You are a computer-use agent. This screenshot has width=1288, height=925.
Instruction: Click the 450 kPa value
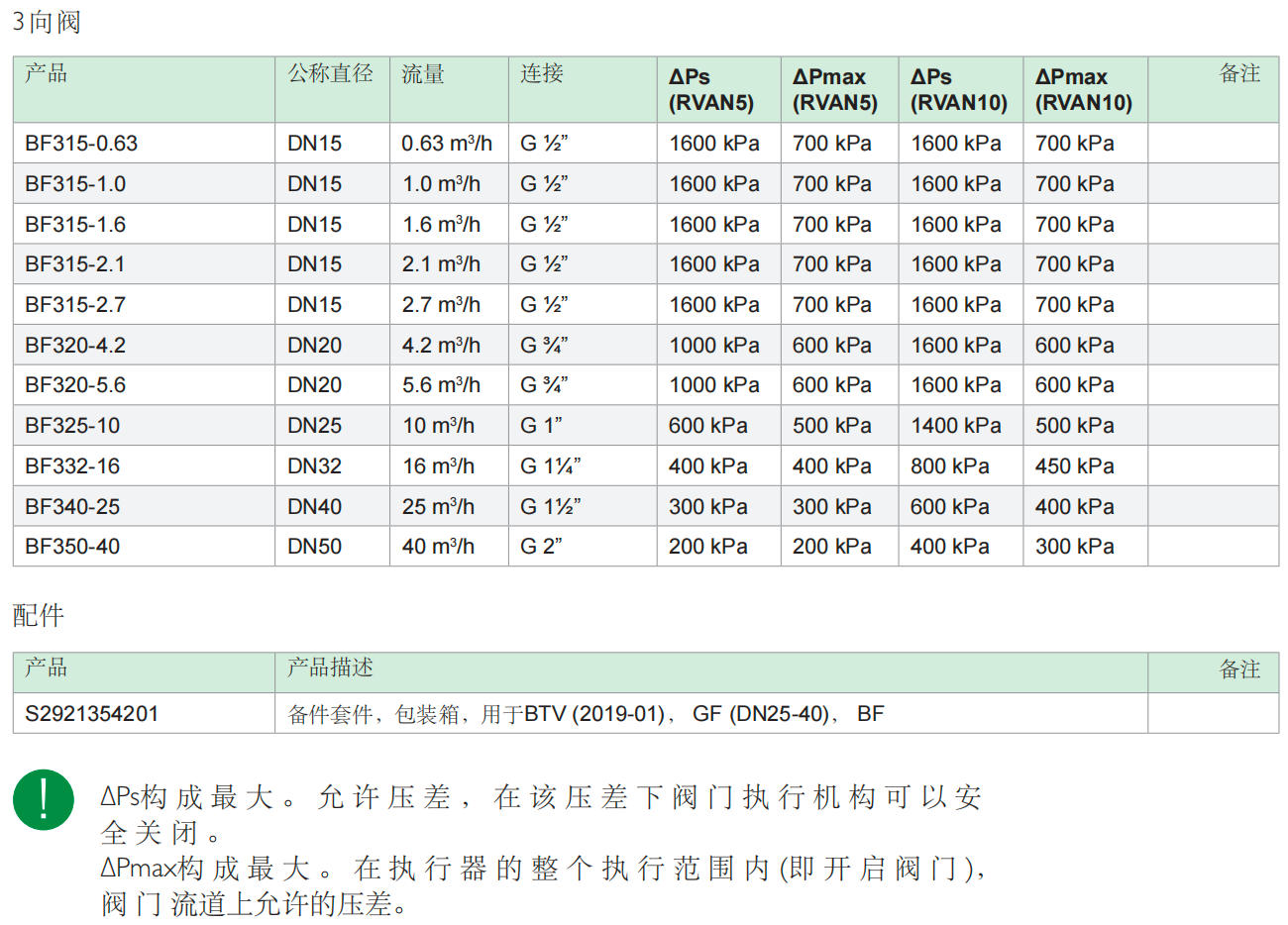point(1074,466)
